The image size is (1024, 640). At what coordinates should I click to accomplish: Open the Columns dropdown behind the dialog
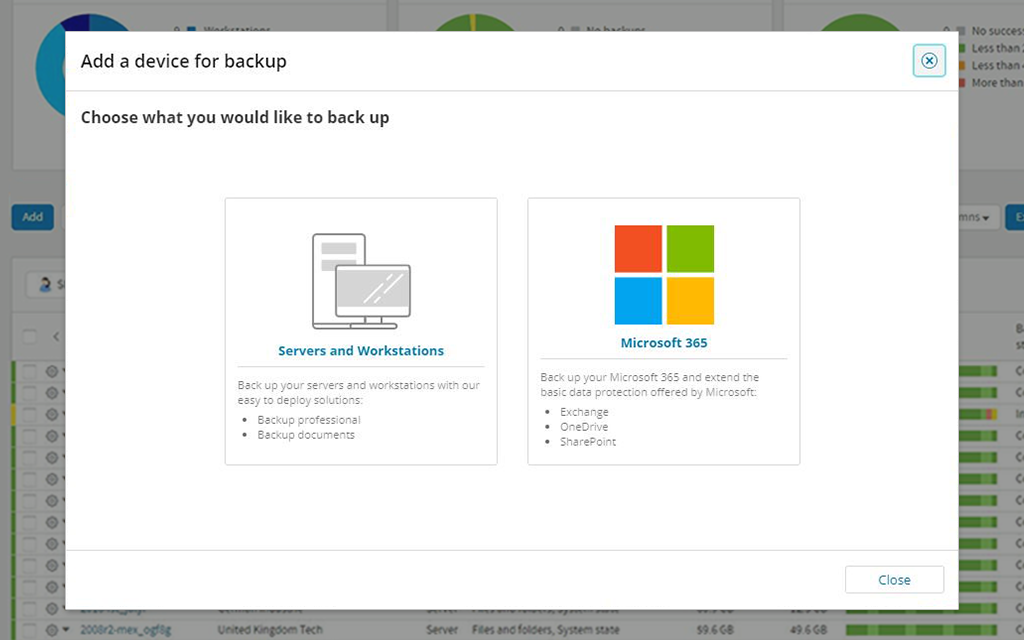point(978,217)
